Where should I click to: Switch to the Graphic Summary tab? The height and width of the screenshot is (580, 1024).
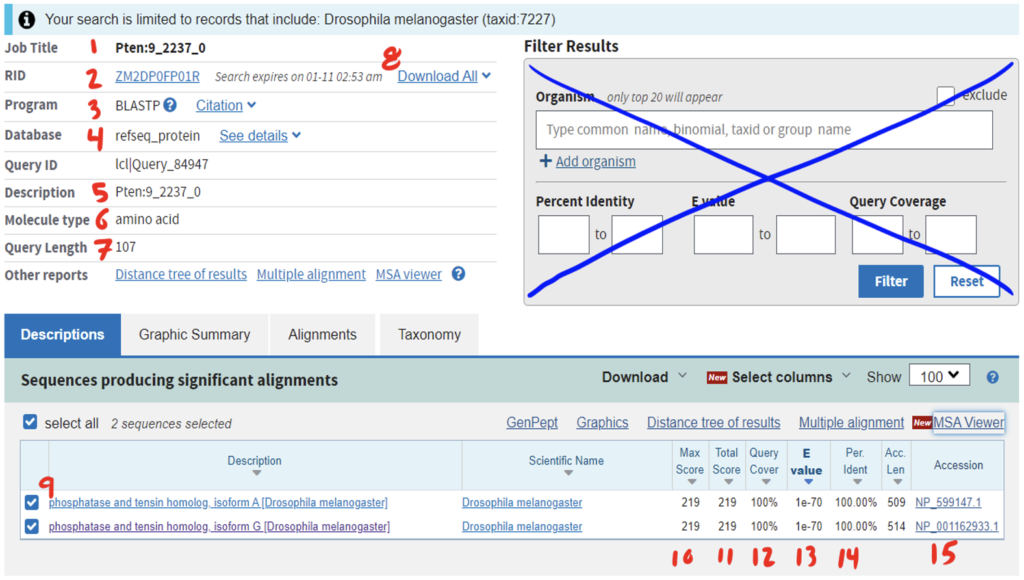click(194, 335)
